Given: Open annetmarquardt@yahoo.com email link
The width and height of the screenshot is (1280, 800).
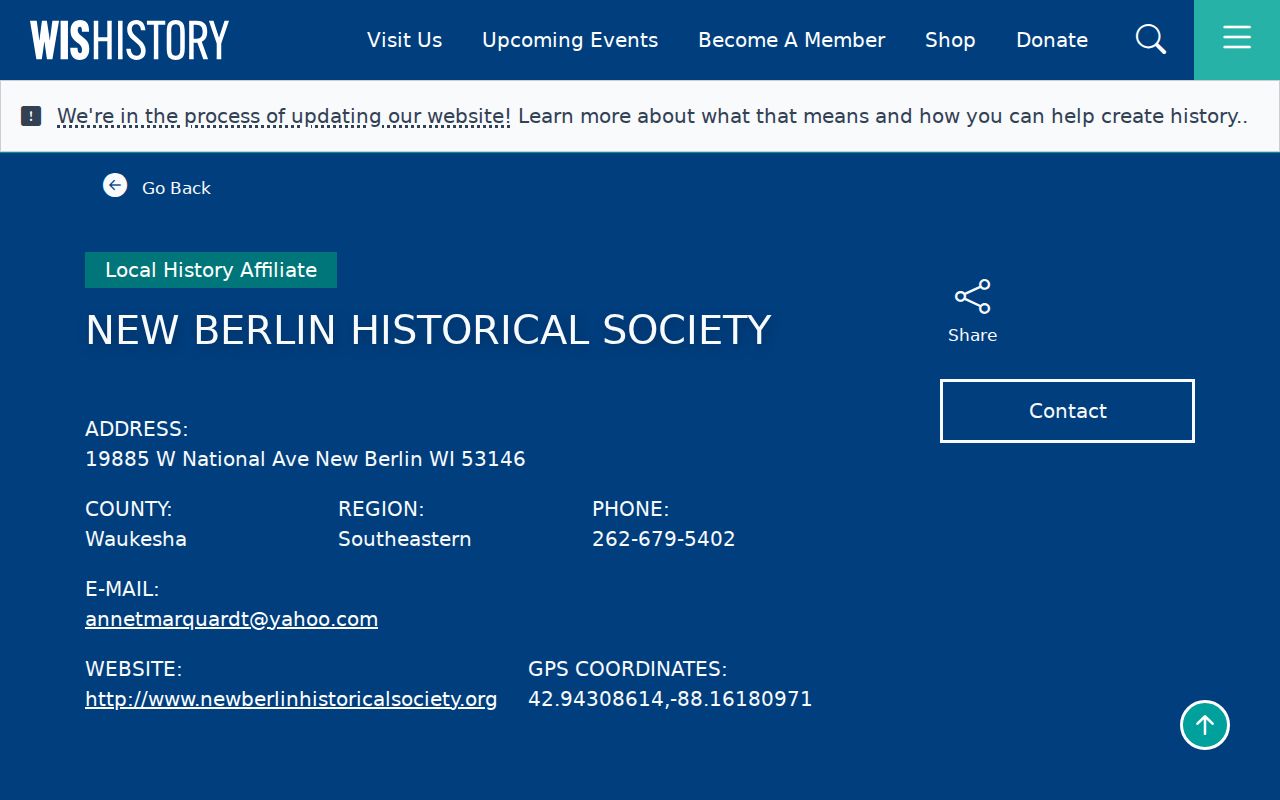Looking at the screenshot, I should (231, 619).
